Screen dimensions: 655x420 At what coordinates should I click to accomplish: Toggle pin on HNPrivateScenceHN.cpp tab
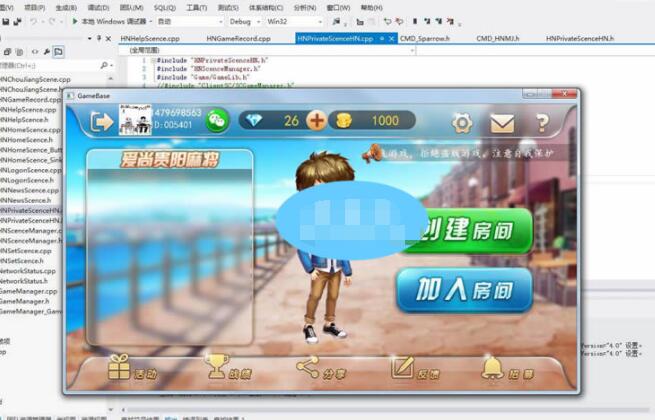click(382, 38)
